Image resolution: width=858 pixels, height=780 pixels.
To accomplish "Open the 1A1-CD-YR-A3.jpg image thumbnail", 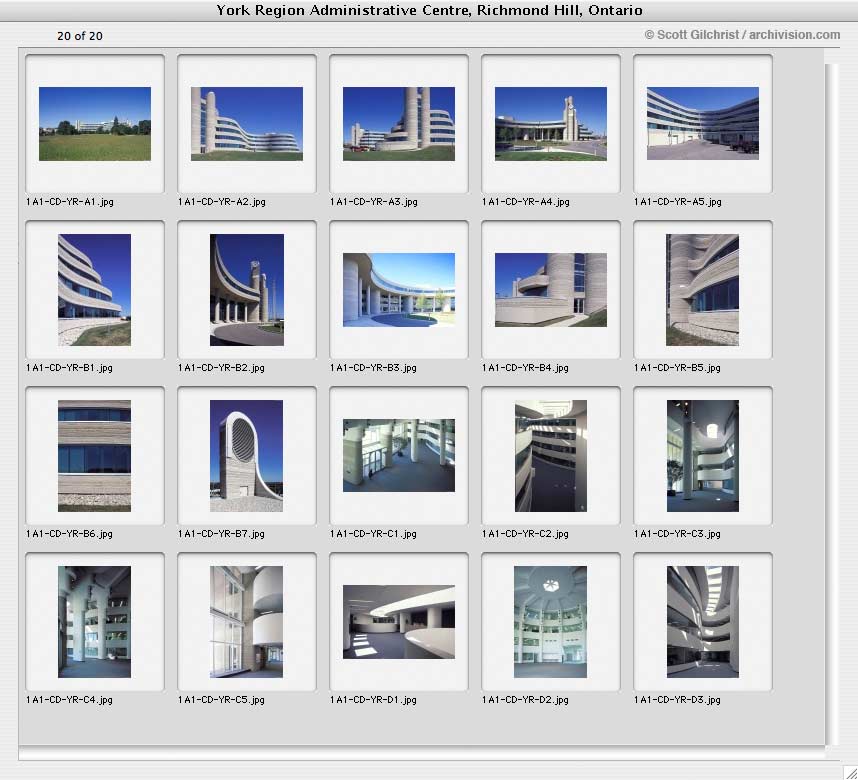I will tap(399, 124).
